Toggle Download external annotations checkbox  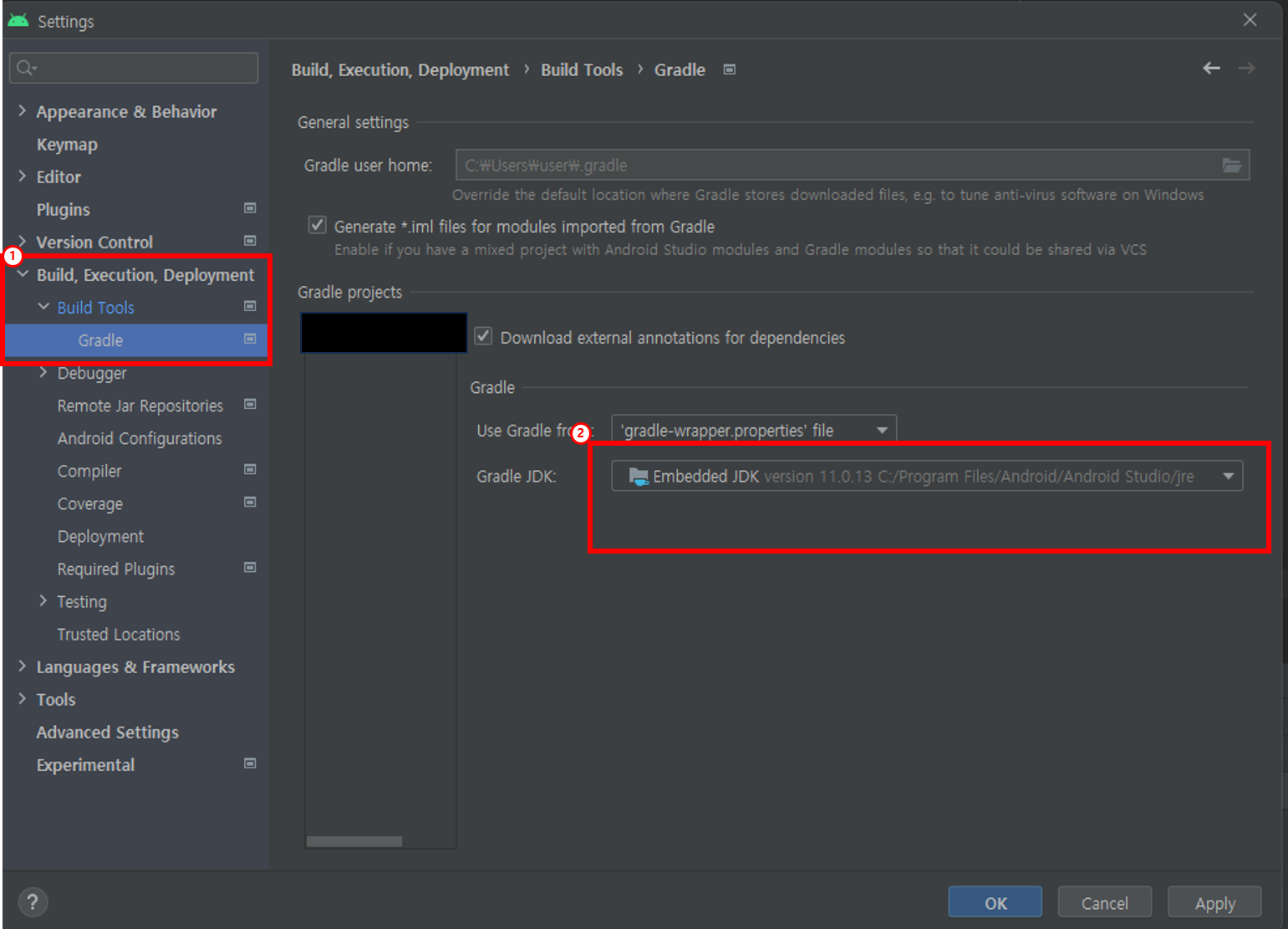(483, 336)
